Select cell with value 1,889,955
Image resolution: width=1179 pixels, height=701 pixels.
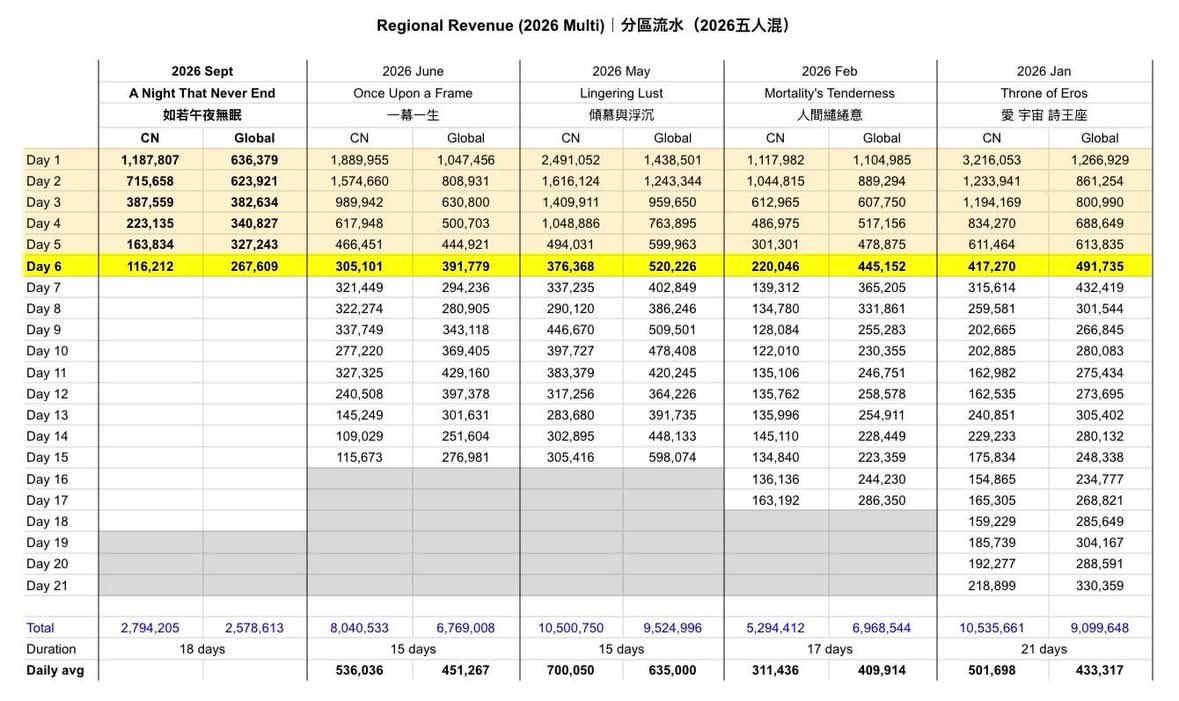[359, 160]
